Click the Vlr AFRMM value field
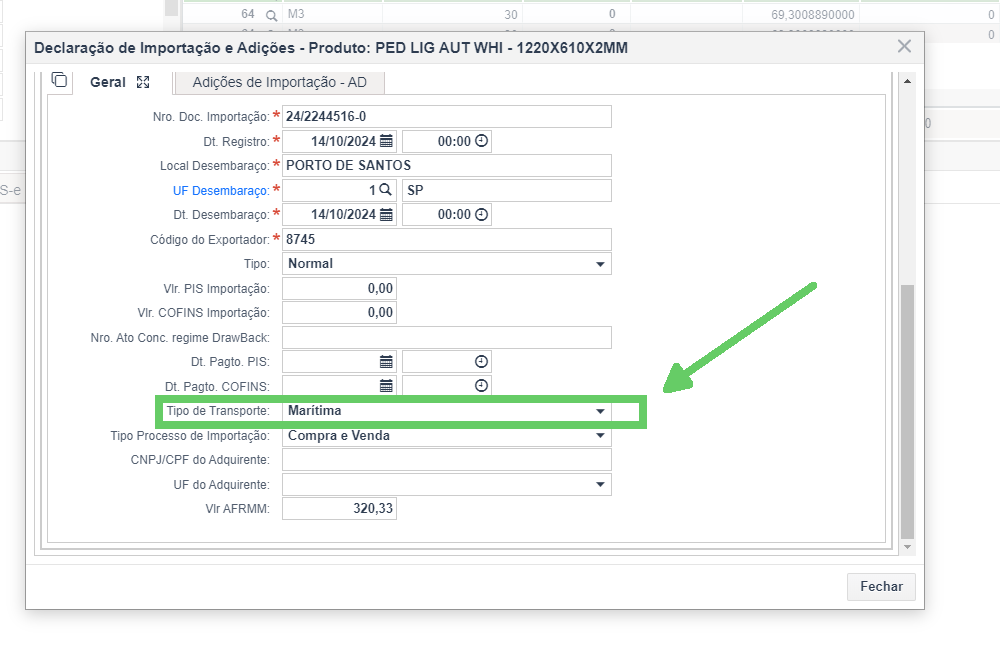The width and height of the screenshot is (1000, 659). click(x=339, y=508)
